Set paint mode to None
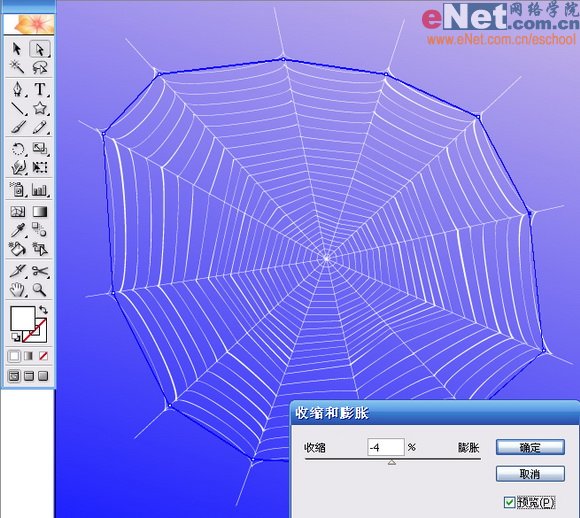The image size is (580, 518). click(x=43, y=356)
